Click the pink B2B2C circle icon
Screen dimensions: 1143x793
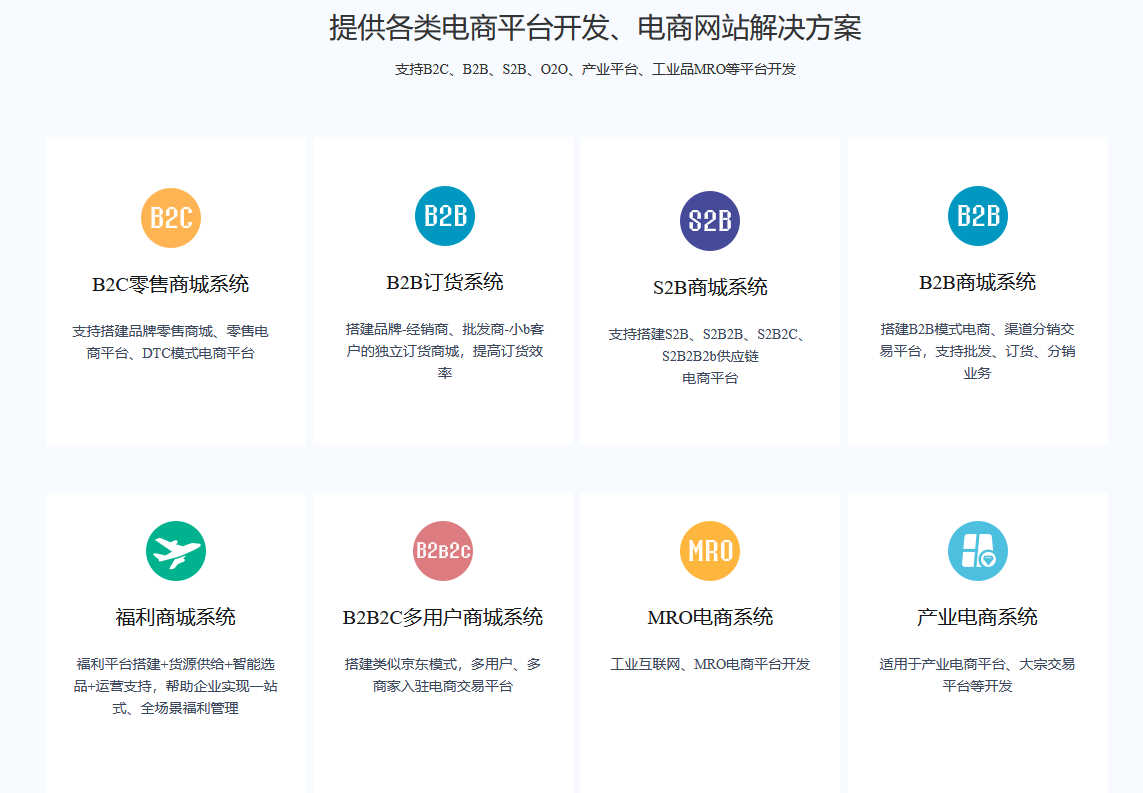443,551
